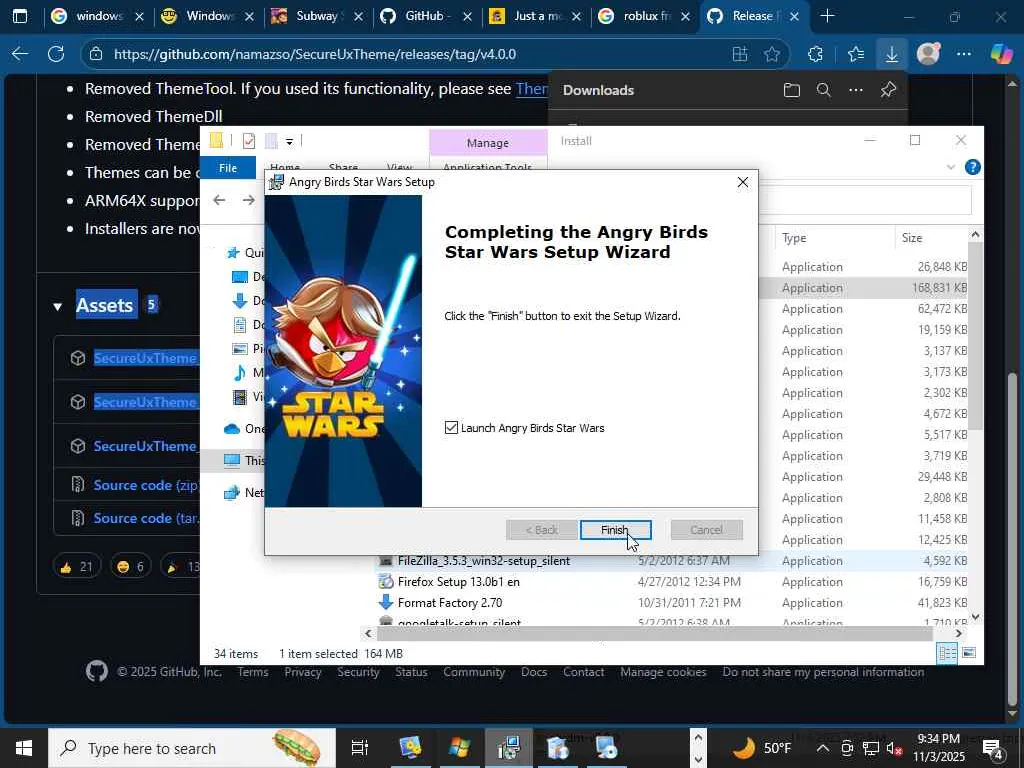Open the Windows Start menu
The width and height of the screenshot is (1024, 768).
(x=24, y=748)
